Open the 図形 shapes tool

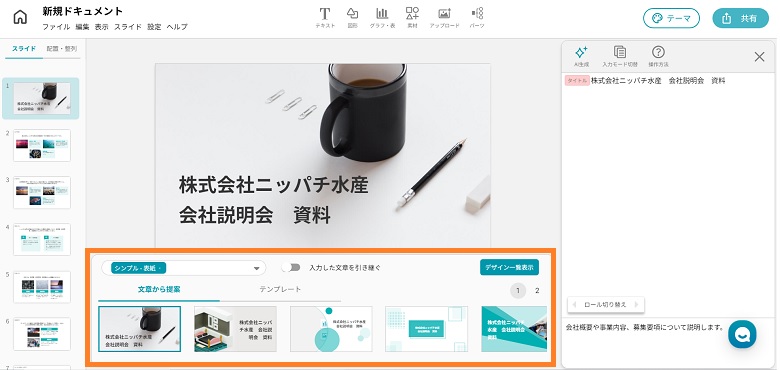coord(352,18)
